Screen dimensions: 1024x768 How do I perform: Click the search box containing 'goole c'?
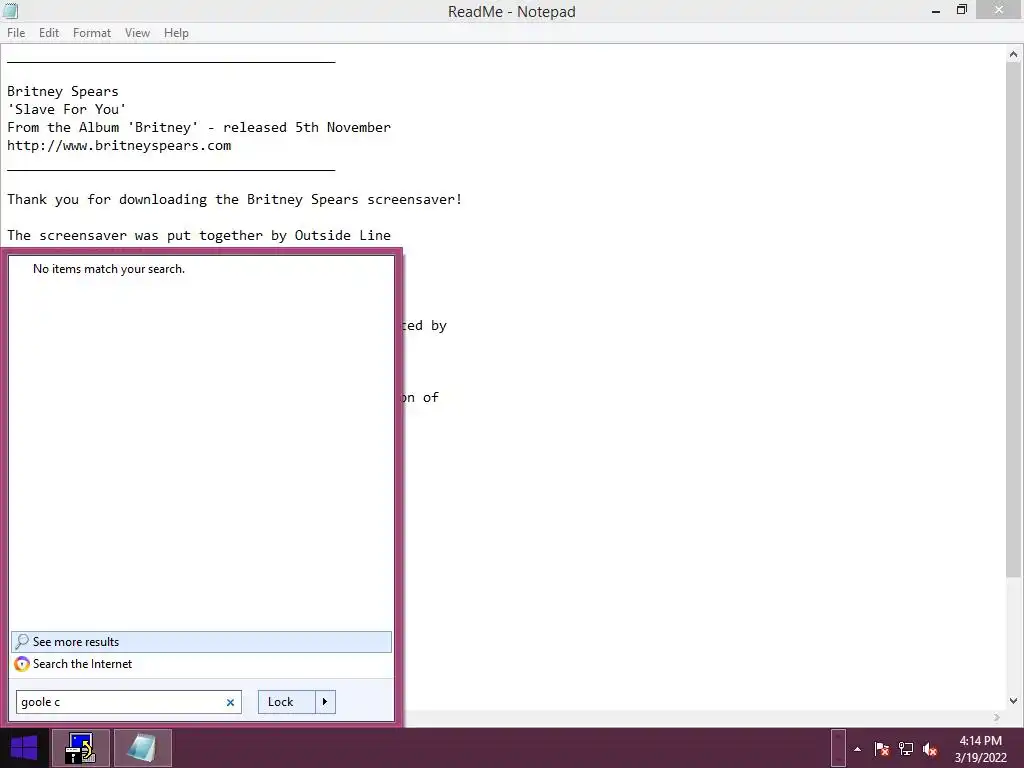pyautogui.click(x=129, y=702)
